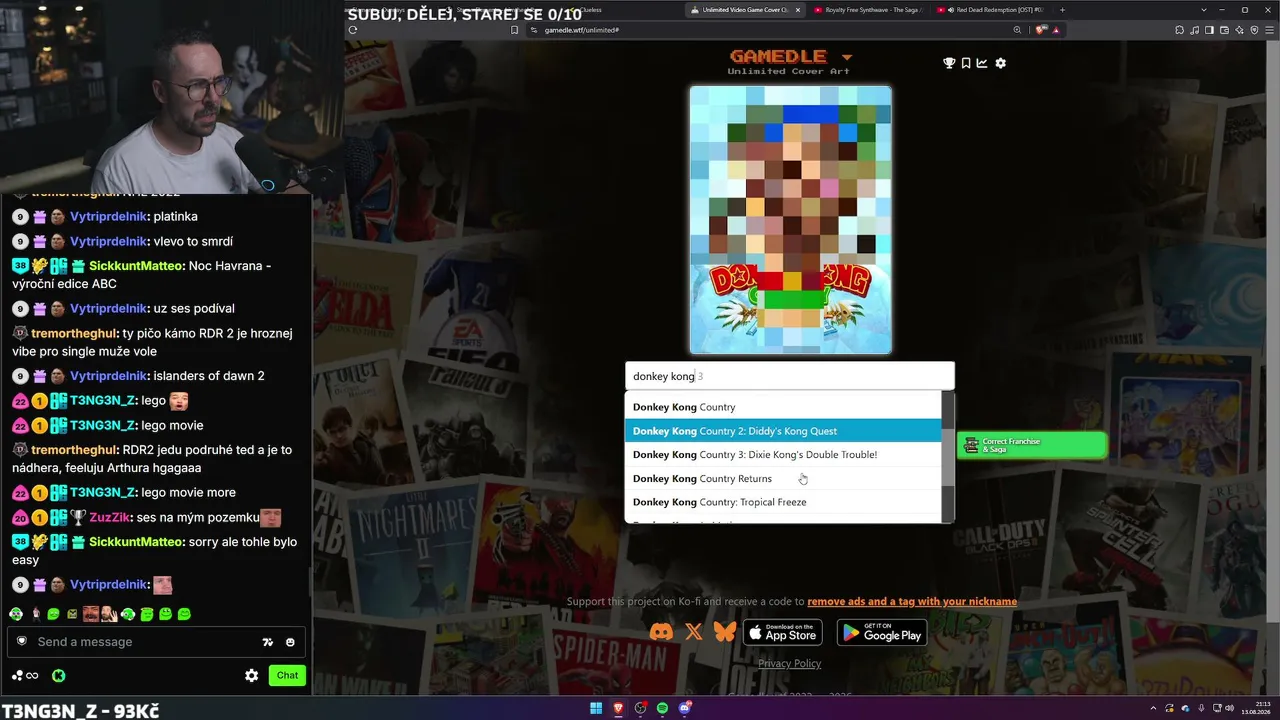
Task: Open the Privacy Policy link
Action: [790, 664]
